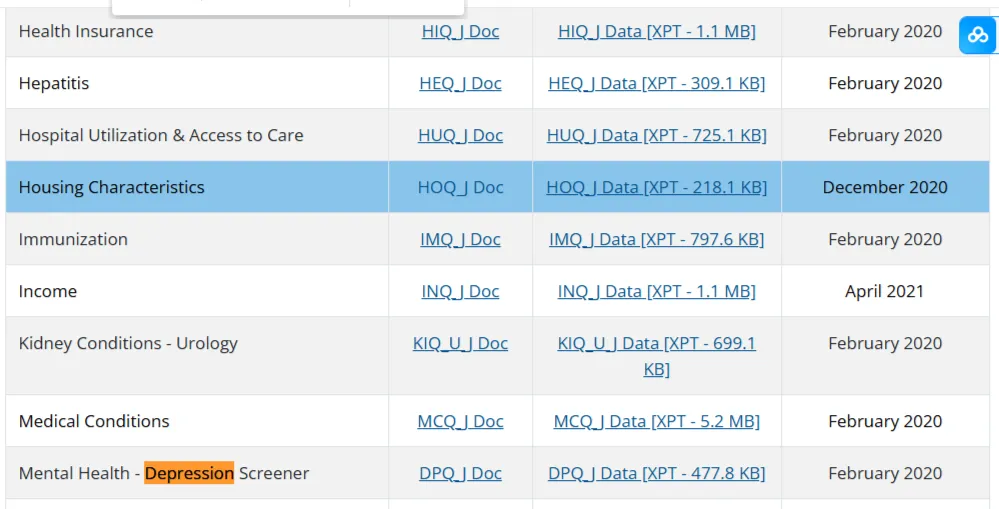The image size is (999, 509).
Task: Open the IMQ_J Doc link
Action: click(x=460, y=239)
